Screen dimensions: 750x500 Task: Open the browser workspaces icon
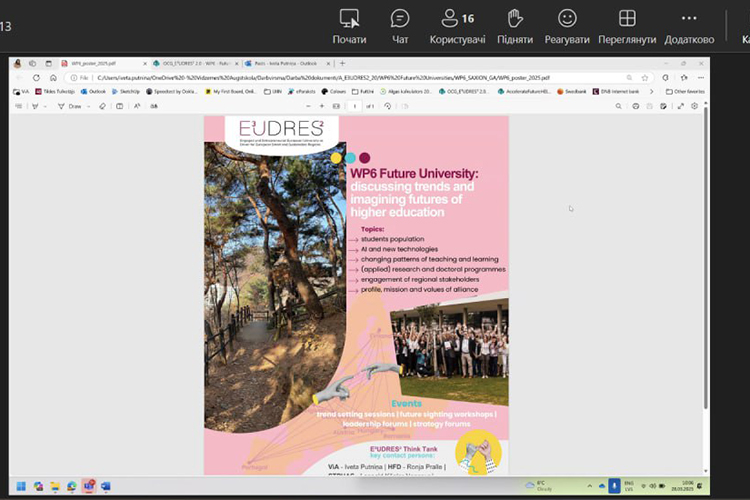33,63
